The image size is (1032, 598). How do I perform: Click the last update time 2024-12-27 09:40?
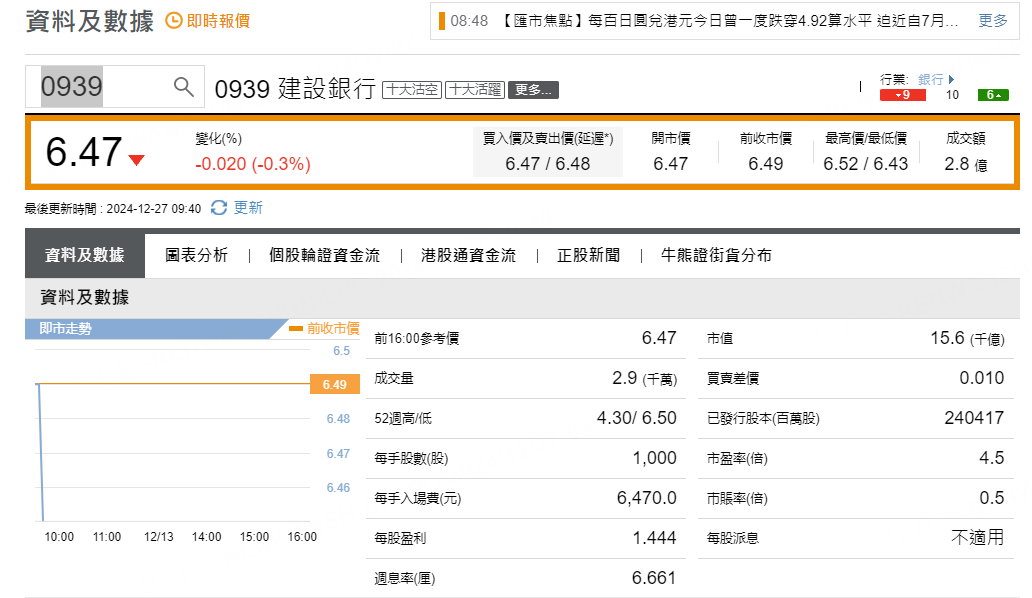click(x=153, y=209)
